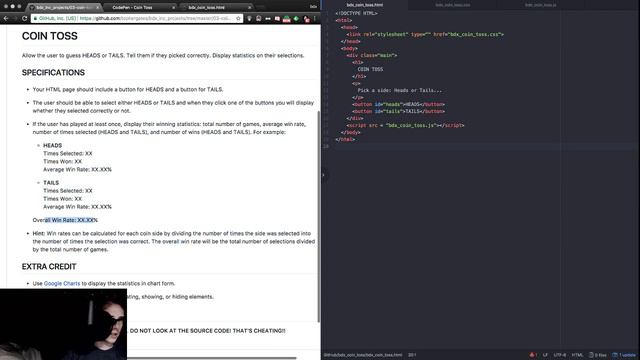Click the Chrome profile name at top right
640x360 pixels.
click(x=313, y=7)
